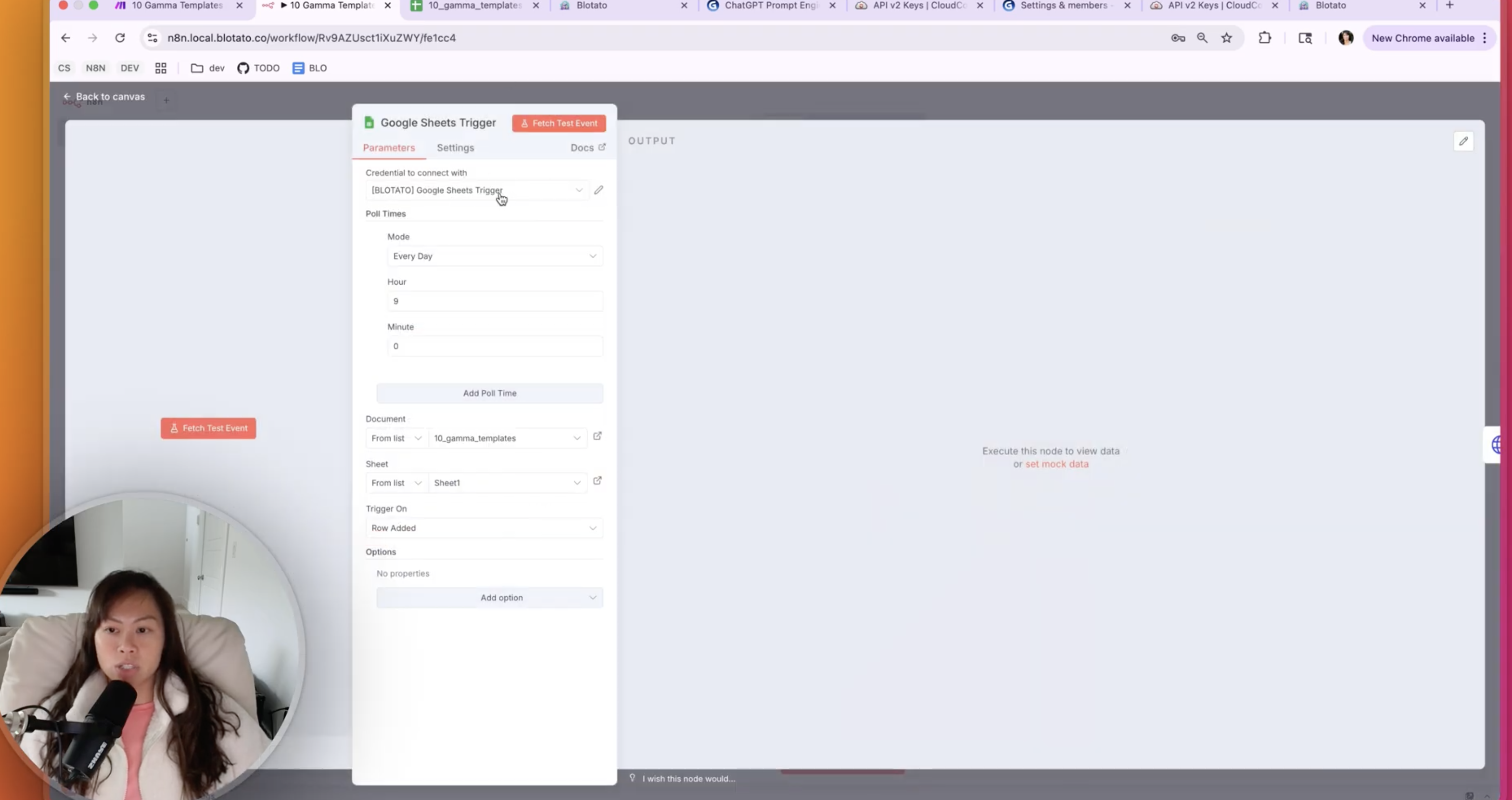Click the output panel edit pencil icon

click(x=1463, y=141)
